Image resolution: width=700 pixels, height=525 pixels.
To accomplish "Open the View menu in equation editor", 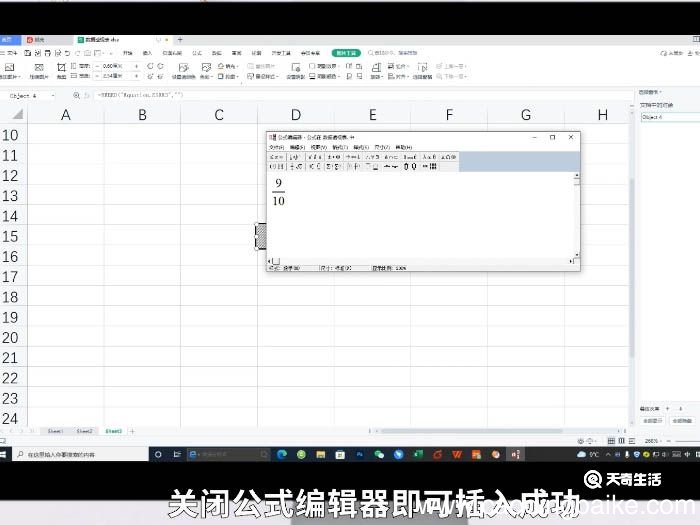I will click(x=318, y=147).
